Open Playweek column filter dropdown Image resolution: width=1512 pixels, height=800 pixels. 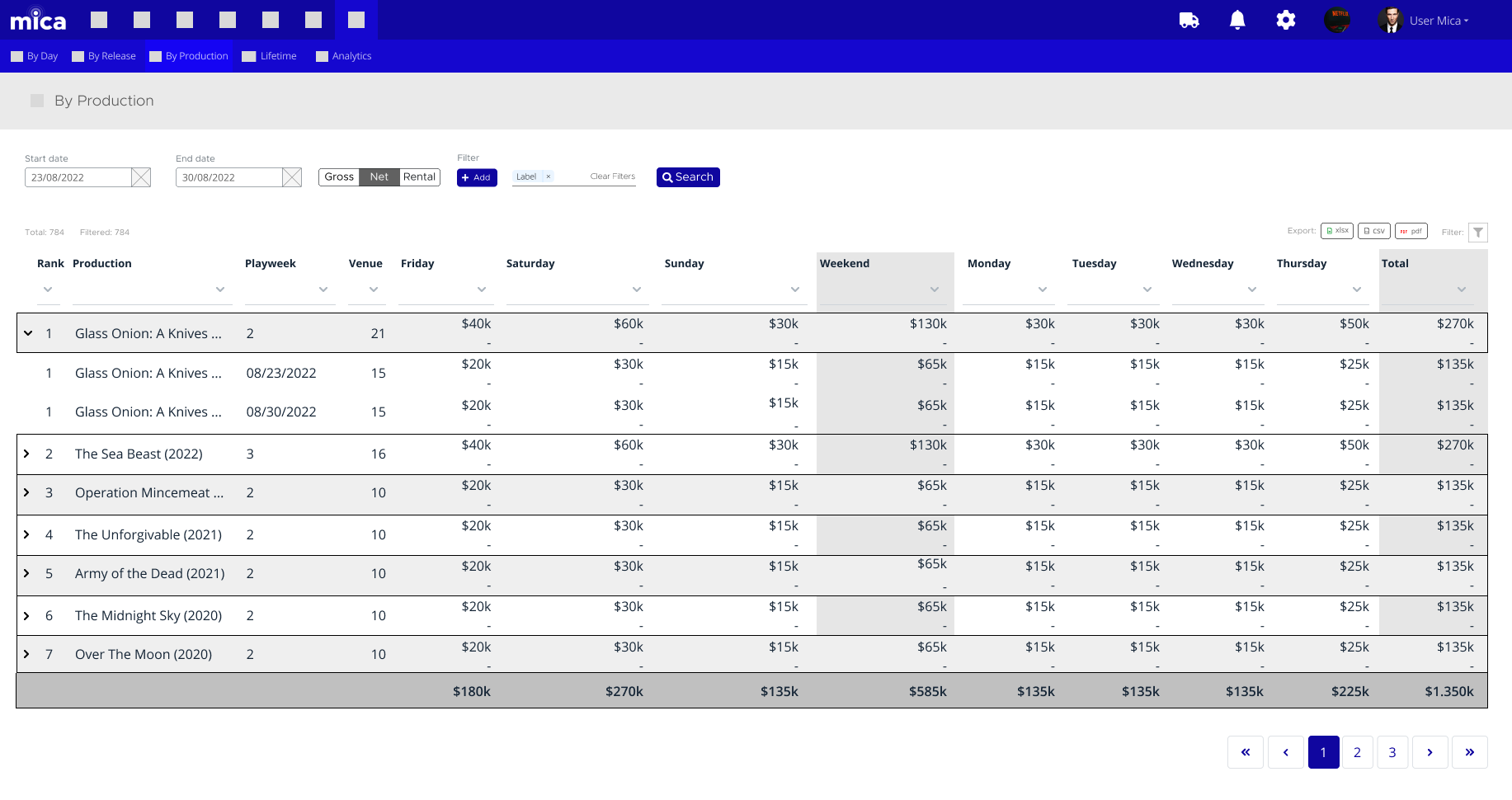(x=323, y=289)
